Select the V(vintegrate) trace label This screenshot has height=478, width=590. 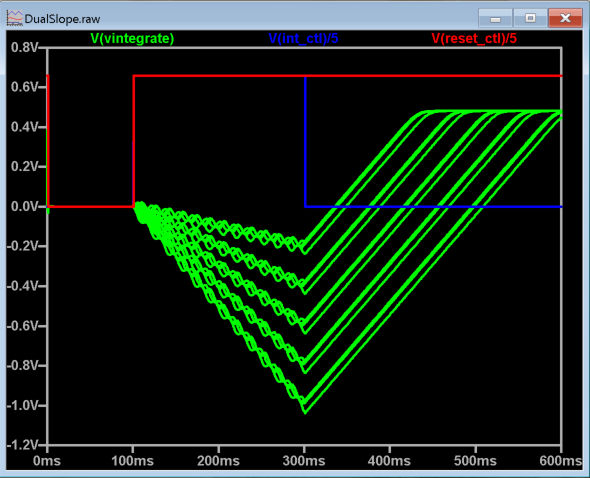tap(132, 38)
